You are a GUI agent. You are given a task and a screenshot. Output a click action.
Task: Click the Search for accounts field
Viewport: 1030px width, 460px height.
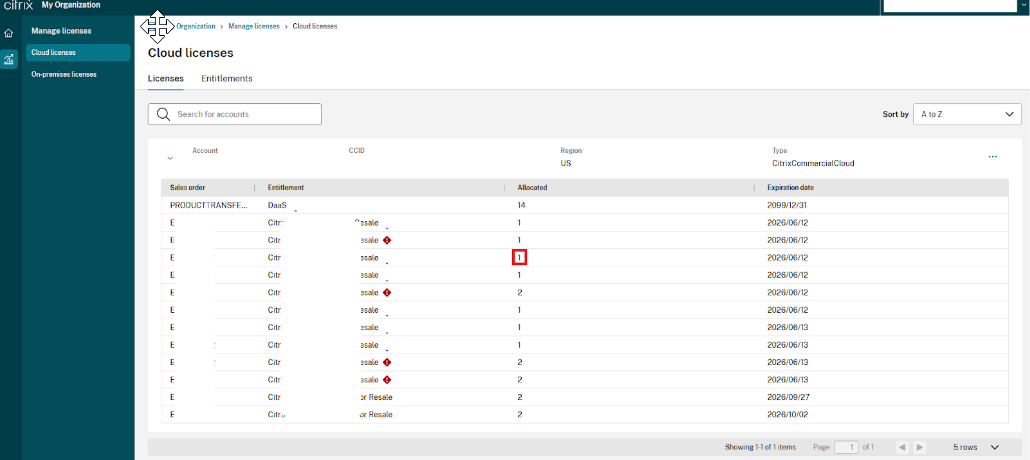(246, 114)
